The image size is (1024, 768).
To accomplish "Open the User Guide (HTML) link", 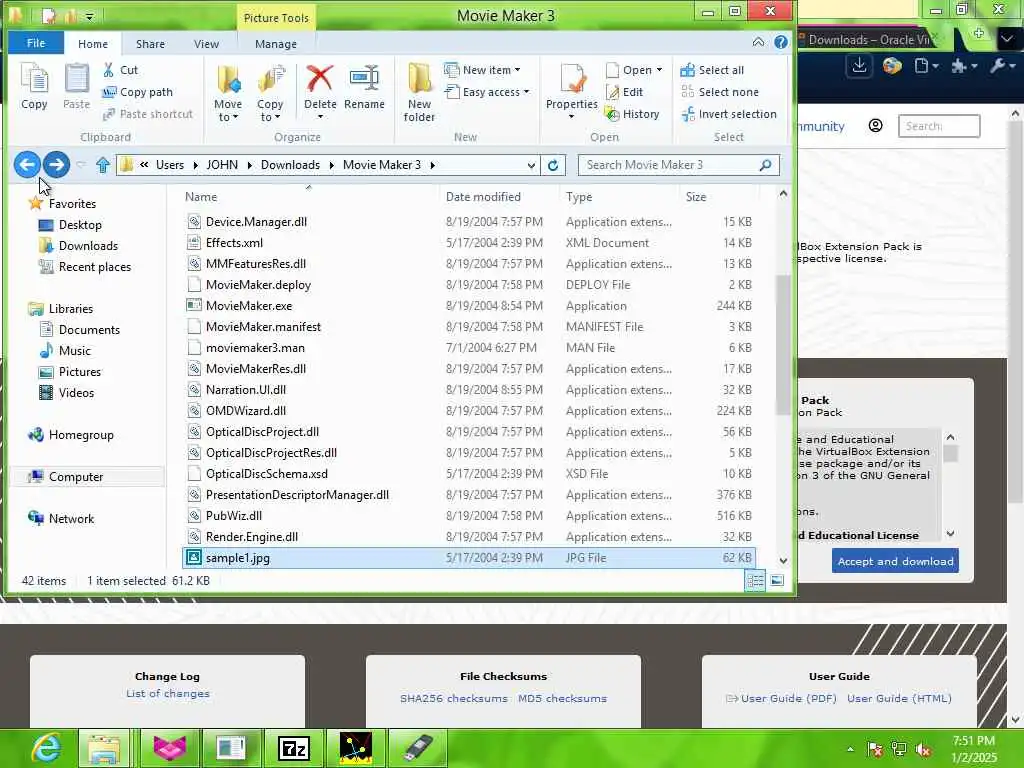I will tap(899, 698).
